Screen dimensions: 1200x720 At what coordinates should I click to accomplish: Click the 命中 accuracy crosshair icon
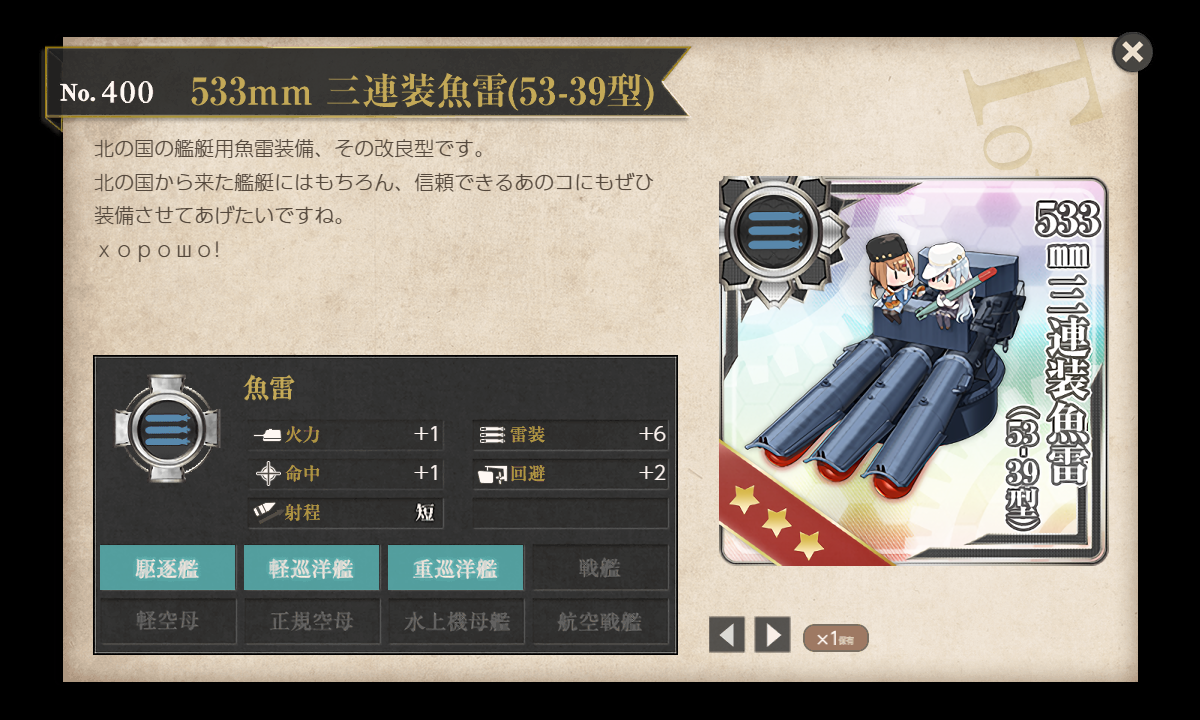pos(268,474)
